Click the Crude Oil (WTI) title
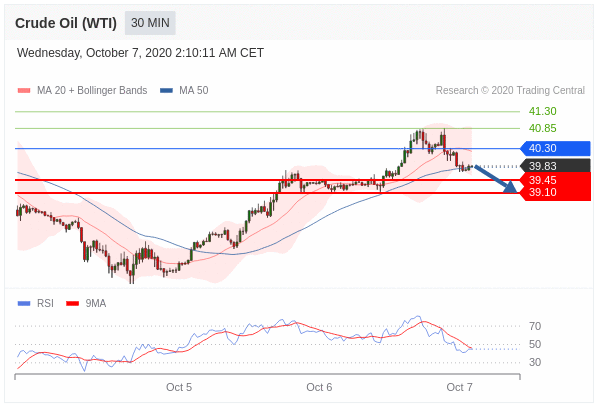The image size is (600, 407). coord(66,23)
